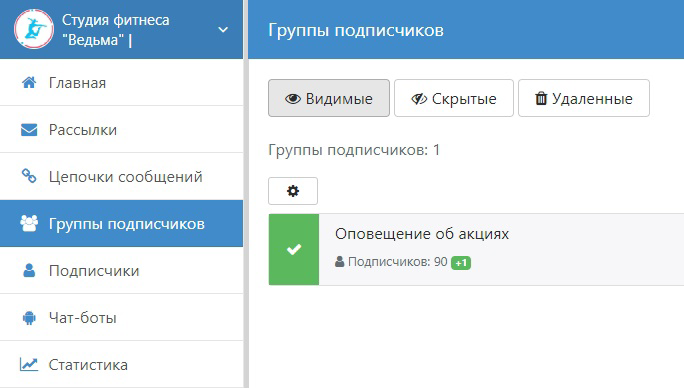Open the gear settings button
The width and height of the screenshot is (684, 388).
293,191
